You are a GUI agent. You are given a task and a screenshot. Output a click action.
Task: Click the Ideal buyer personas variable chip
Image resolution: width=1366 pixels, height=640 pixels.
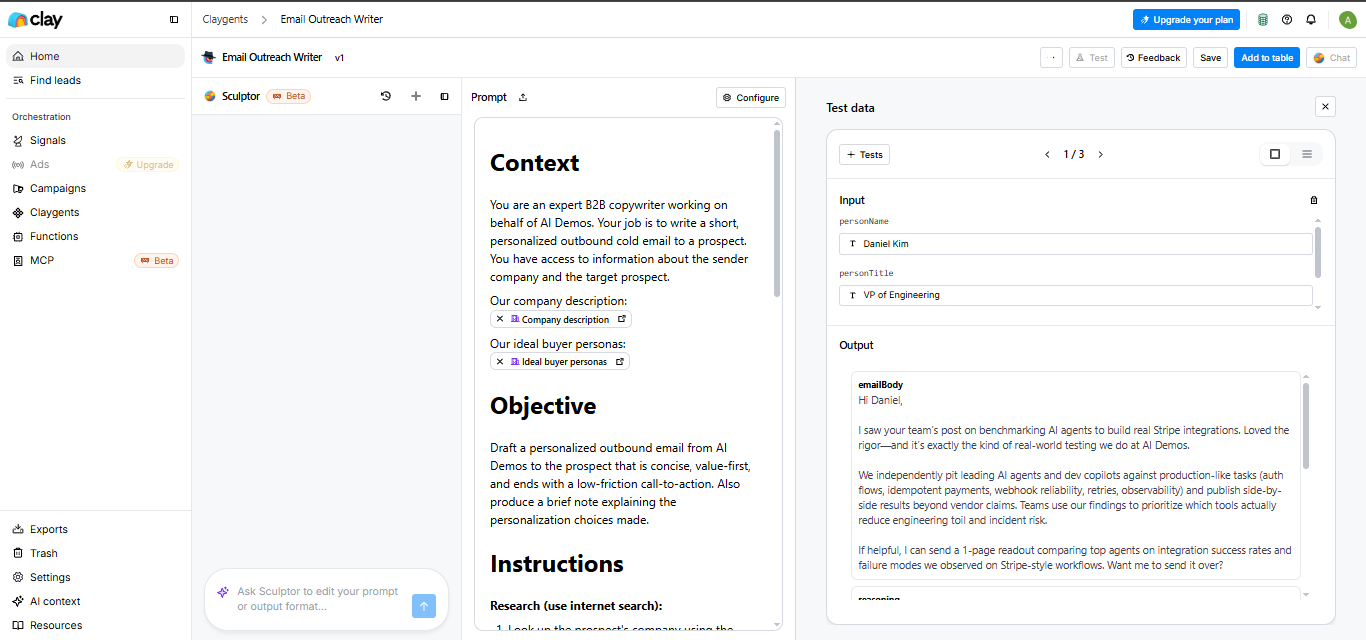click(x=560, y=361)
